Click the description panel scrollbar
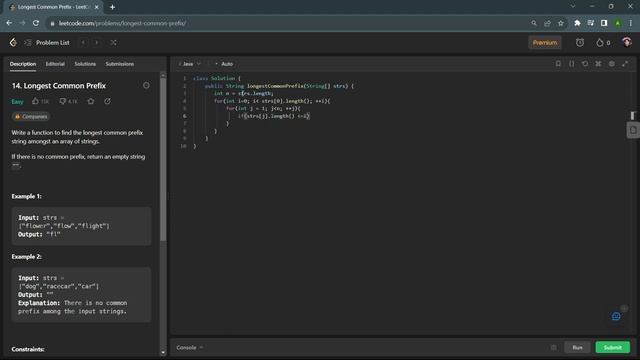The height and width of the screenshot is (360, 640). pos(163,159)
